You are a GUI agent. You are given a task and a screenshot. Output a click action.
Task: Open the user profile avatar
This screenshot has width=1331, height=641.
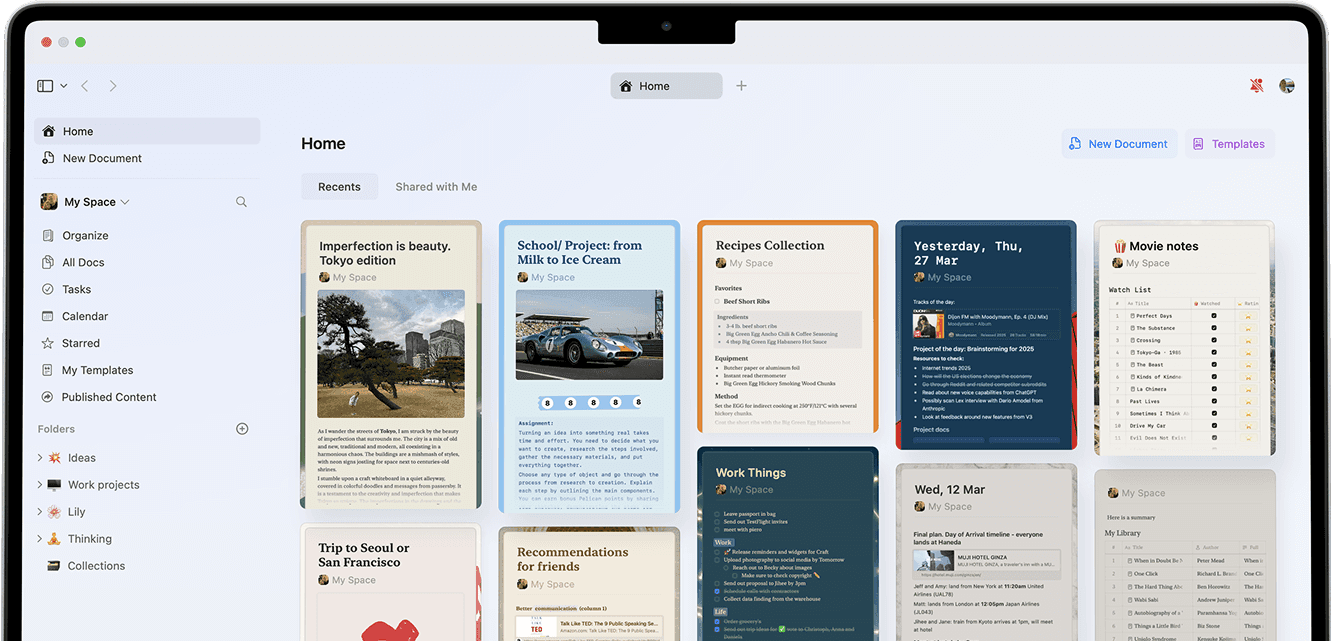coord(1287,86)
